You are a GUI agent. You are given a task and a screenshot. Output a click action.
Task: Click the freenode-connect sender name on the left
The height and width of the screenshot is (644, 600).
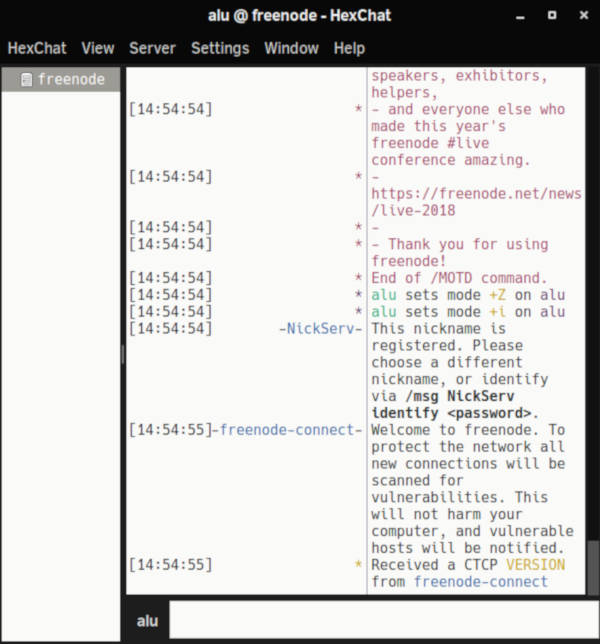[x=287, y=430]
